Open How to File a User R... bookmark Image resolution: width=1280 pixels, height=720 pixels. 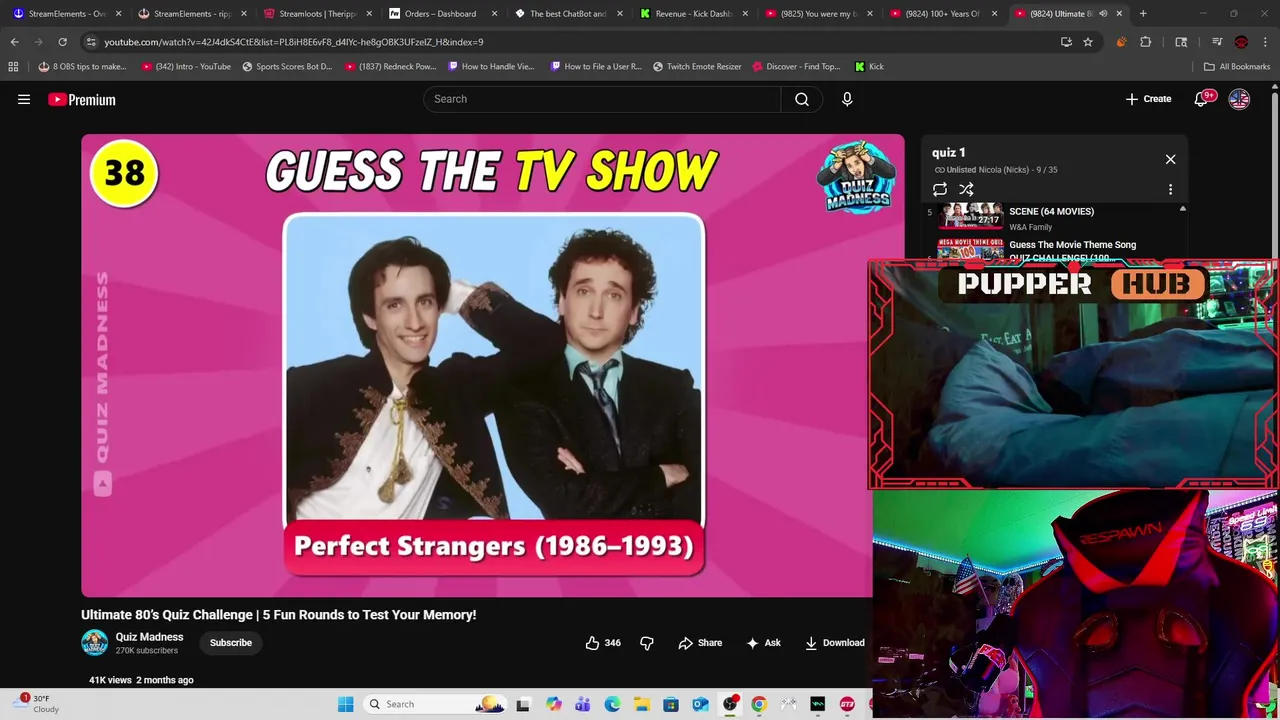595,66
